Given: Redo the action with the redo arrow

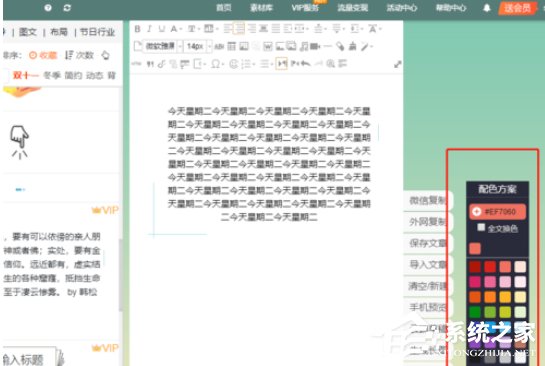Looking at the screenshot, I should pyautogui.click(x=318, y=64).
